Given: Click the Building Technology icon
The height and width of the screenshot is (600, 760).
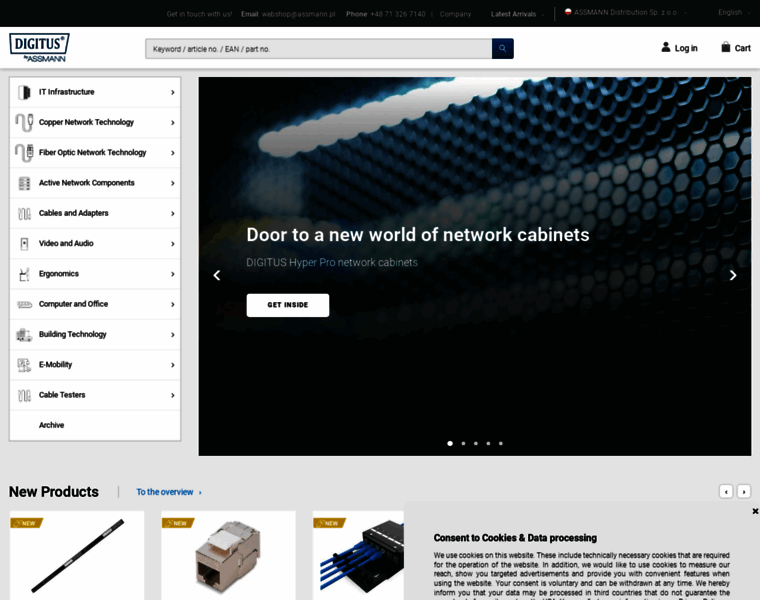Looking at the screenshot, I should click(24, 334).
